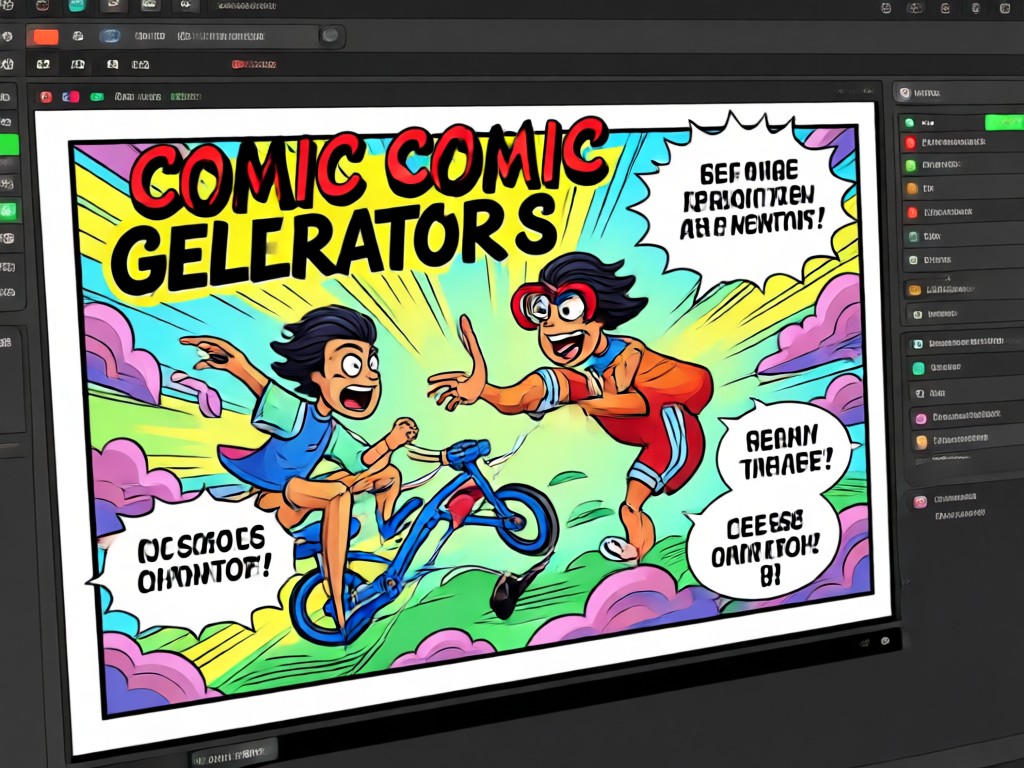Screen dimensions: 1024x768
Task: Select the light green square icon in the list
Action: coord(910,166)
